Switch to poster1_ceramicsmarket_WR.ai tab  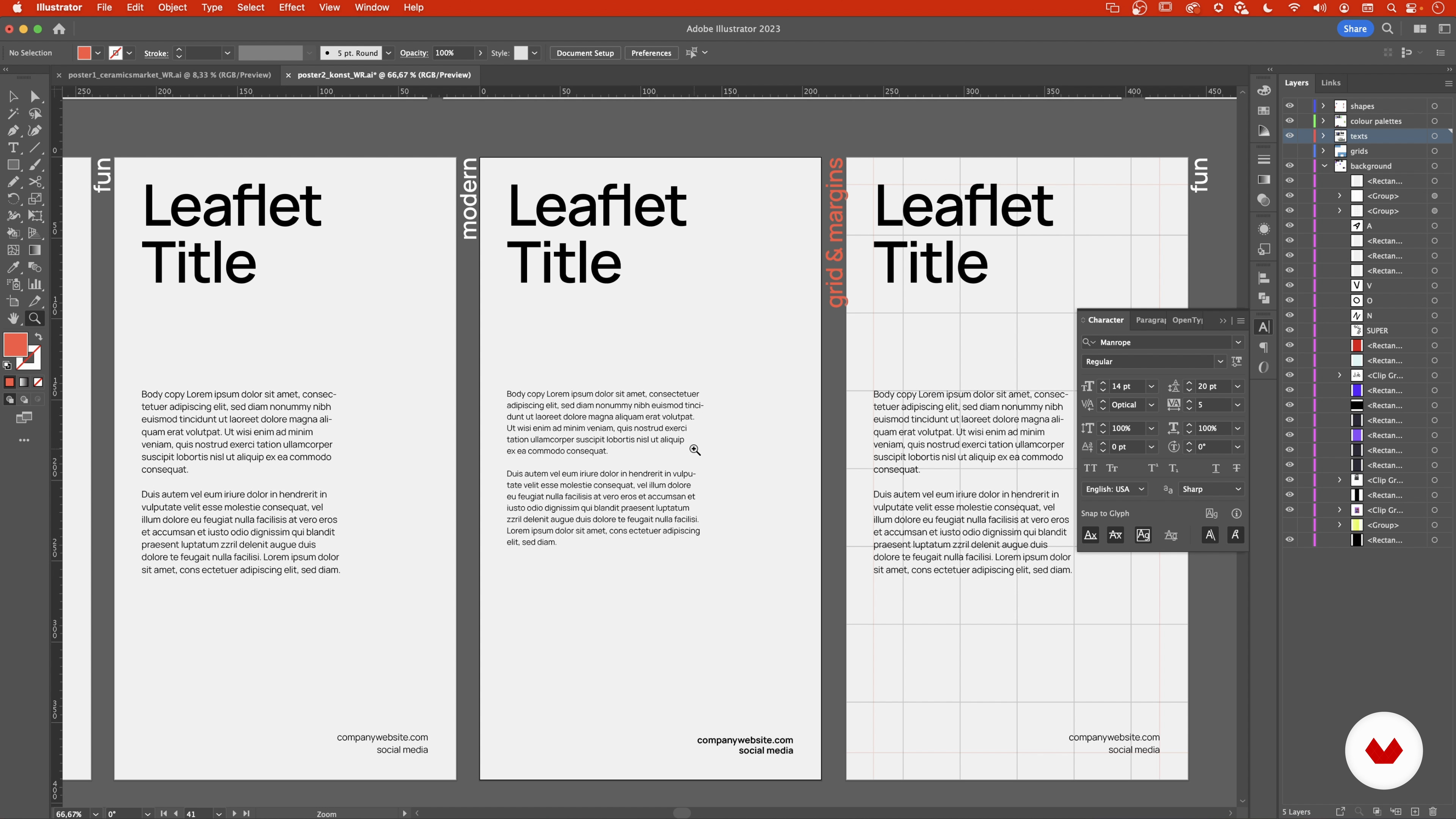(169, 75)
